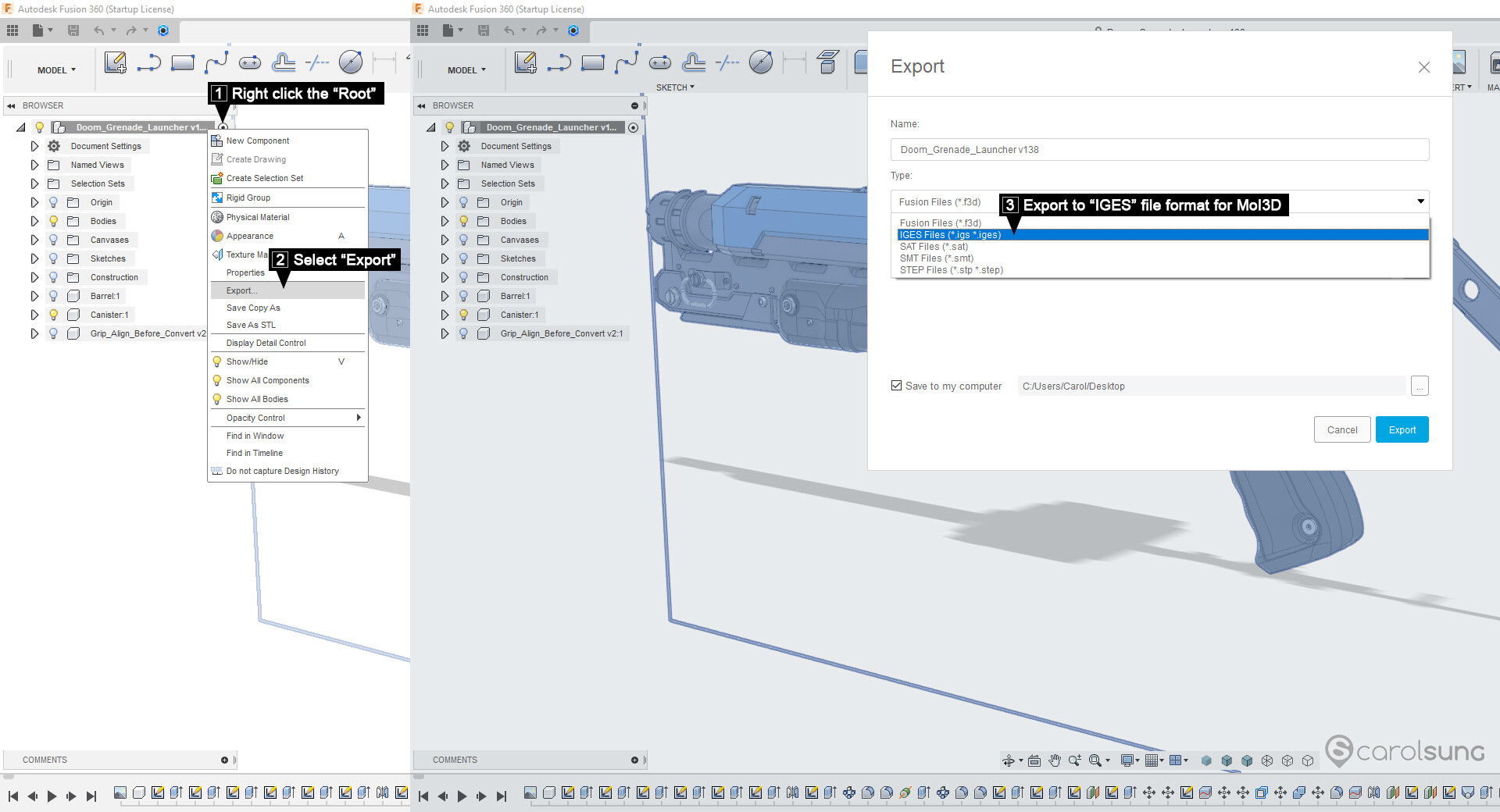Click the blue Export button

click(x=1402, y=429)
